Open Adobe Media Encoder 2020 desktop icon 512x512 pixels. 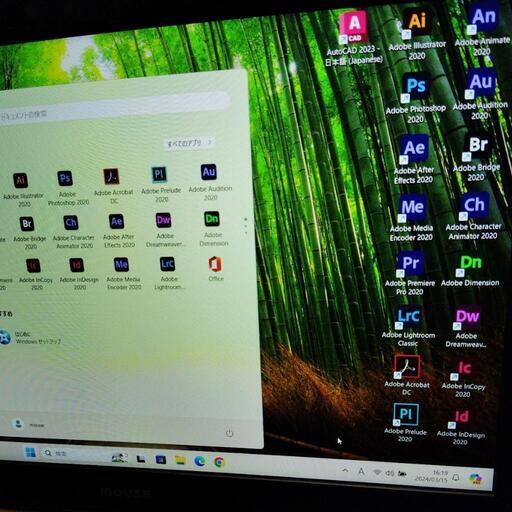coord(412,218)
